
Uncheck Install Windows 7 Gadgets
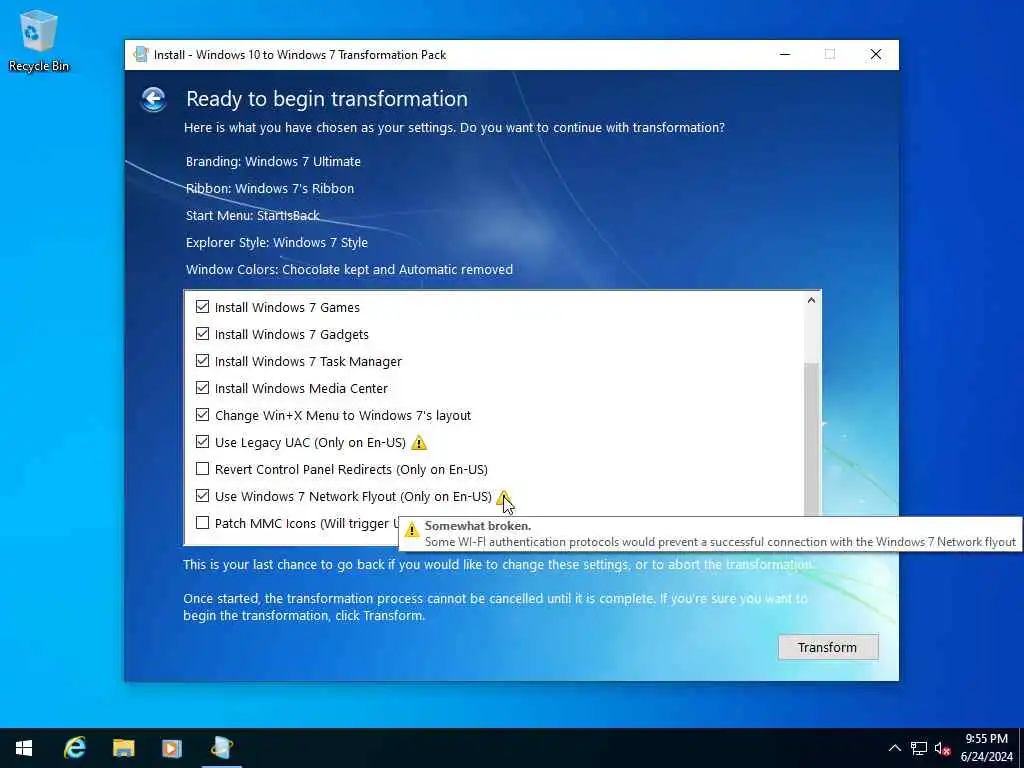click(202, 334)
